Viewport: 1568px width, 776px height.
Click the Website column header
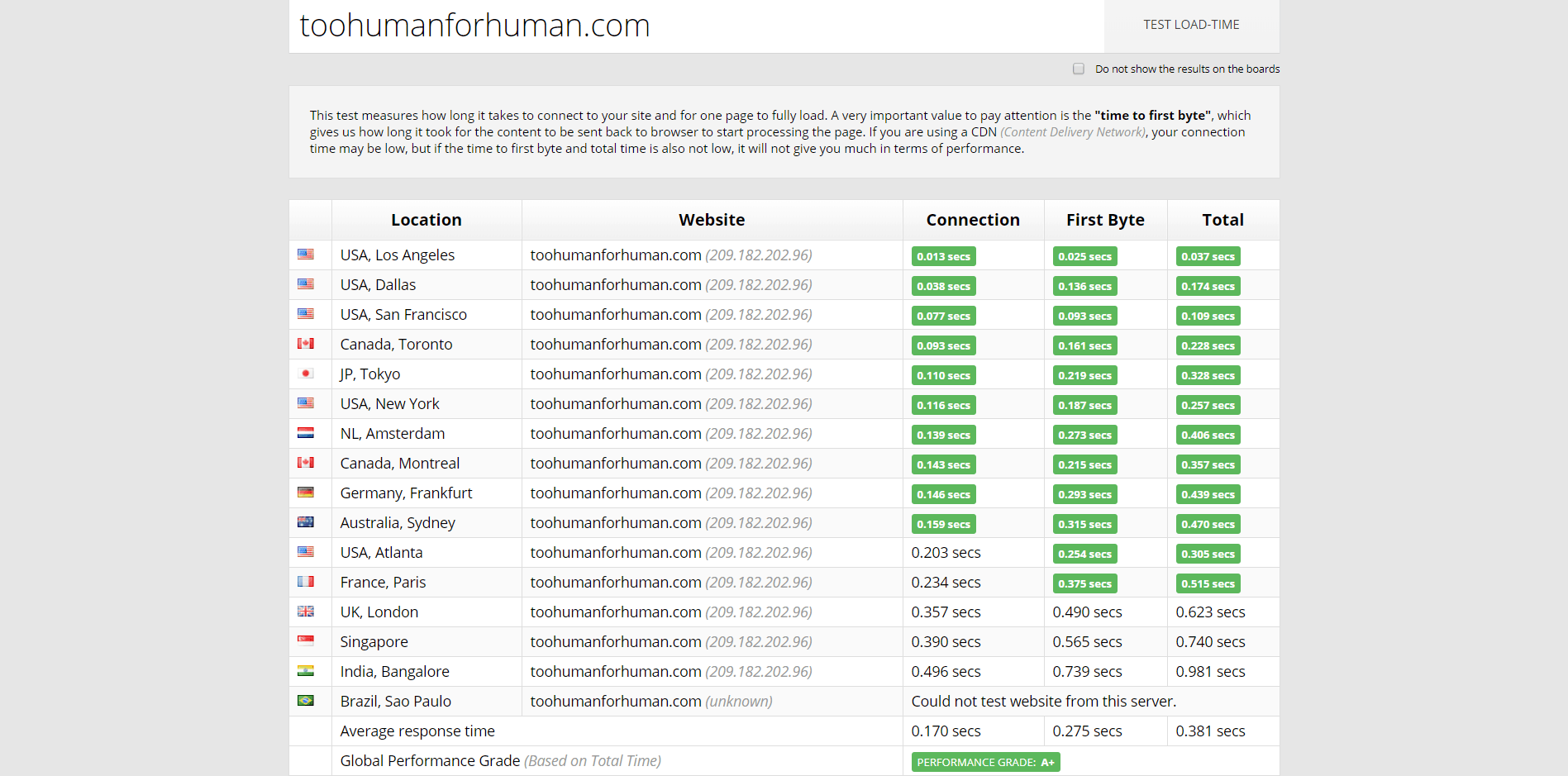tap(712, 220)
